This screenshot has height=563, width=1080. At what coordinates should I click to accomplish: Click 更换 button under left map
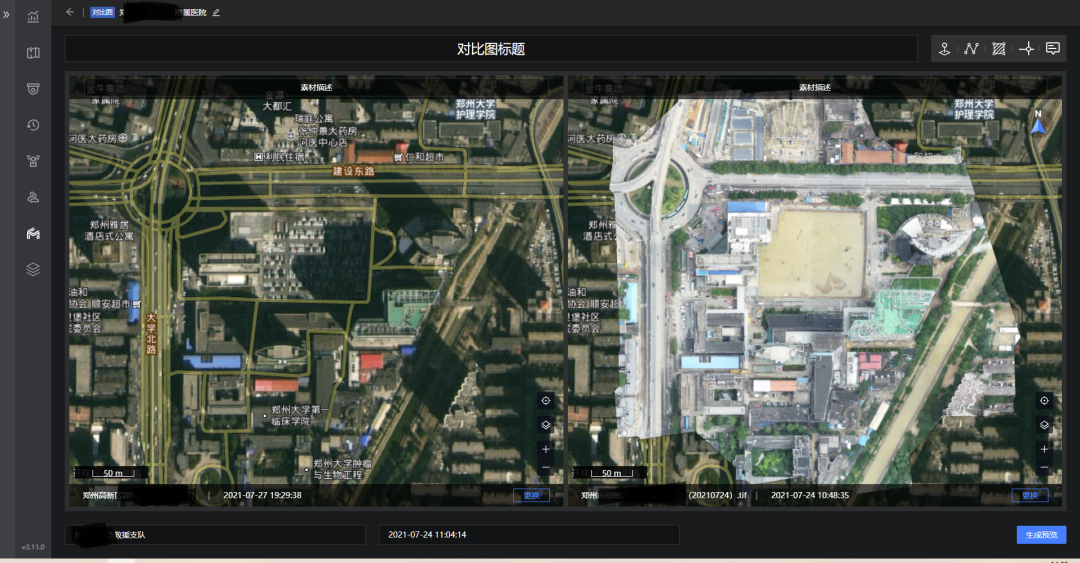coord(531,495)
